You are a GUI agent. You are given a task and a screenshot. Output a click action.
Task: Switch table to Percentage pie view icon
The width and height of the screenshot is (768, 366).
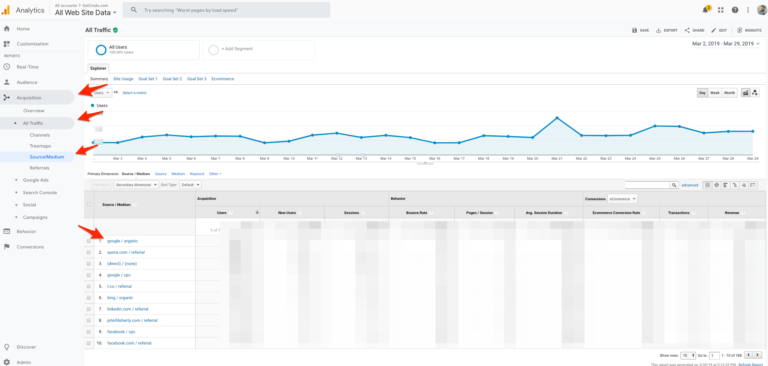pyautogui.click(x=716, y=185)
